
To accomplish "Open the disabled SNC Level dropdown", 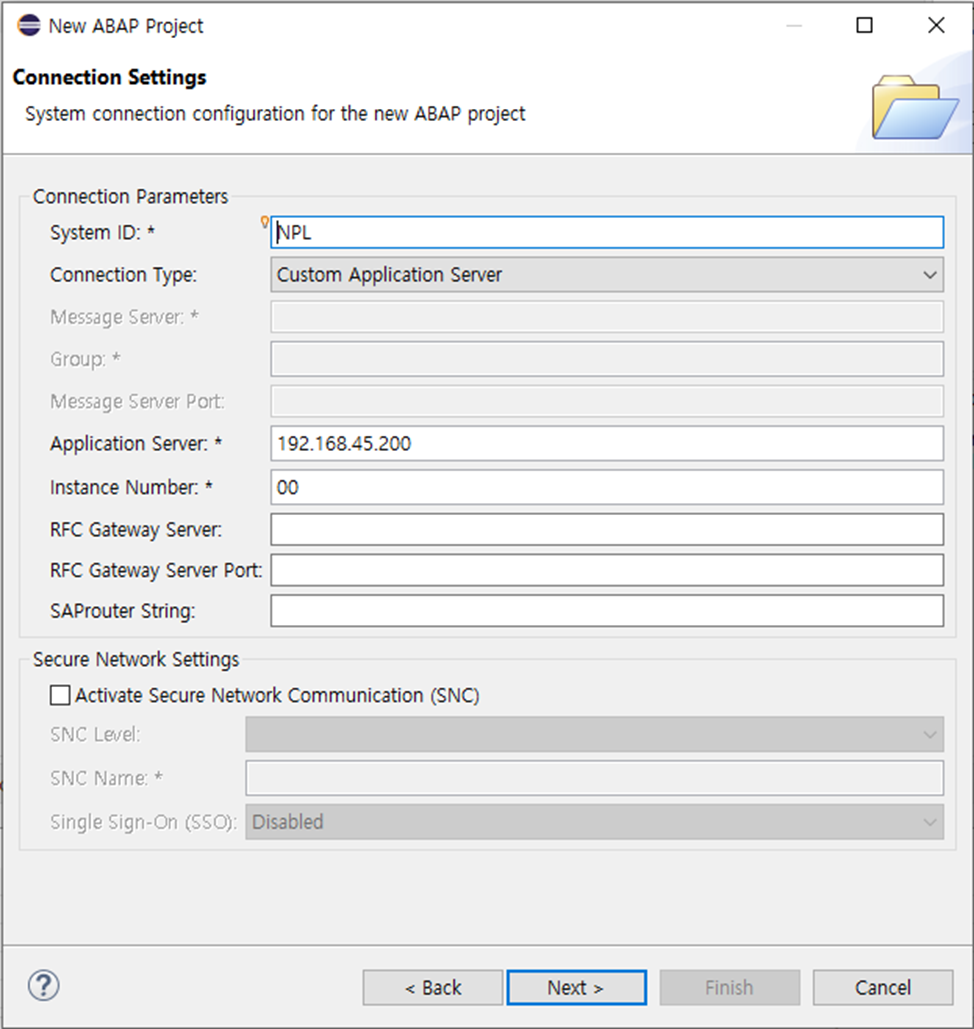I will (595, 734).
